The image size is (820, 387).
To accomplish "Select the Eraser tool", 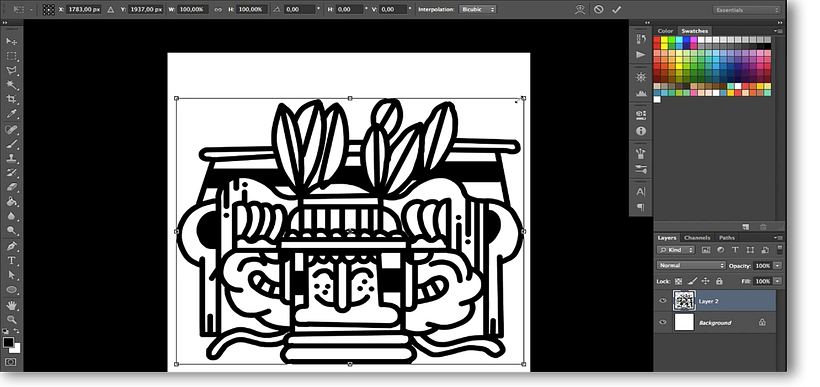I will (x=12, y=187).
